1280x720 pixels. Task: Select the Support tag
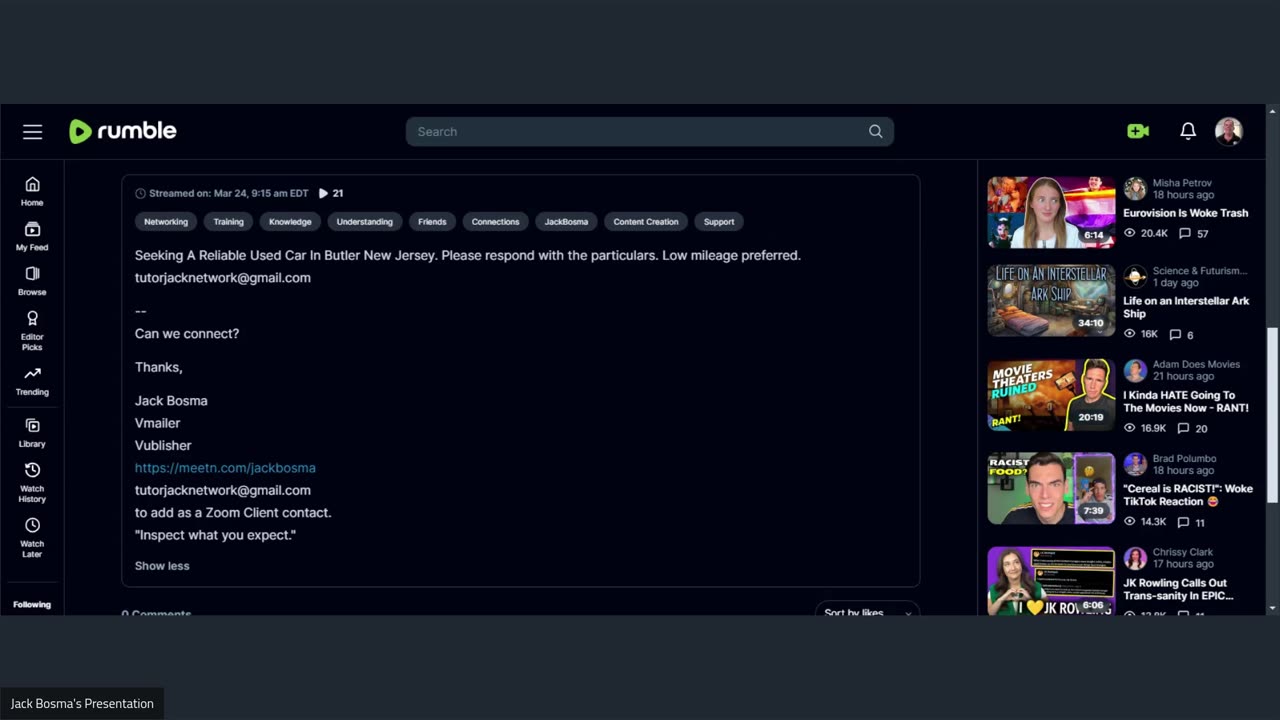719,222
